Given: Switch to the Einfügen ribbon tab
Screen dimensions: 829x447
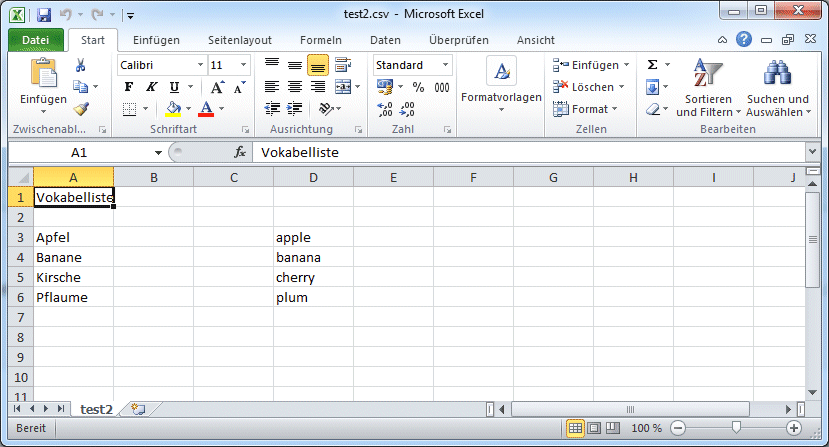Looking at the screenshot, I should pyautogui.click(x=156, y=40).
